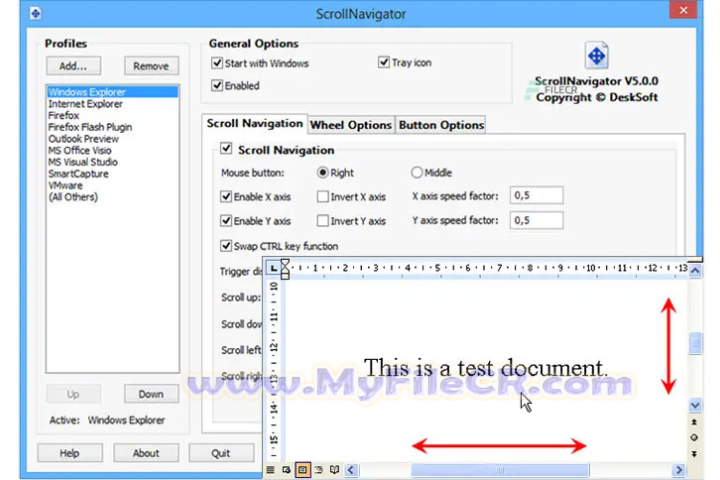Switch to Wheel Options tab
This screenshot has height=480, width=720.
point(351,125)
